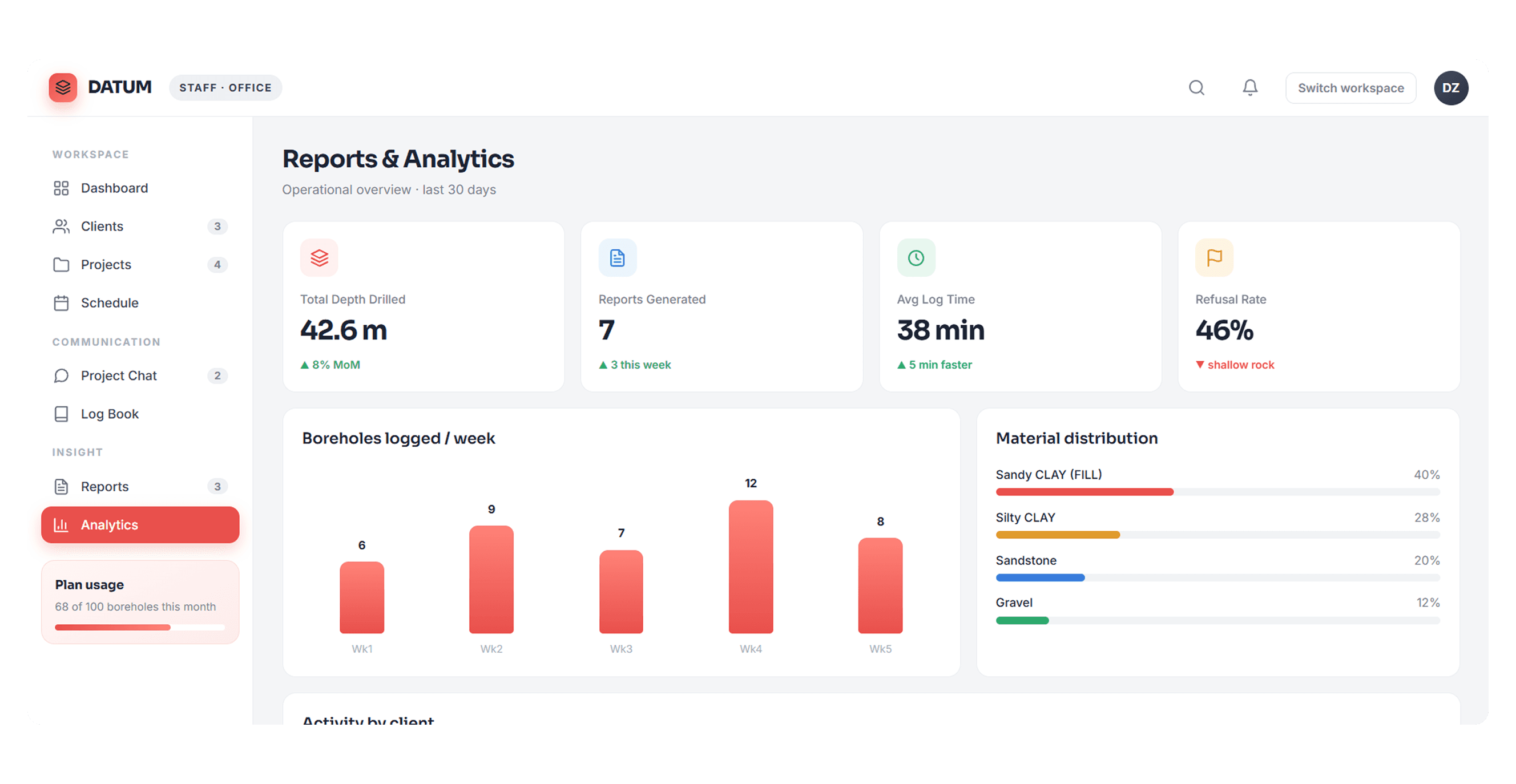
Task: Click the '8% MoM' trend text
Action: 336,365
